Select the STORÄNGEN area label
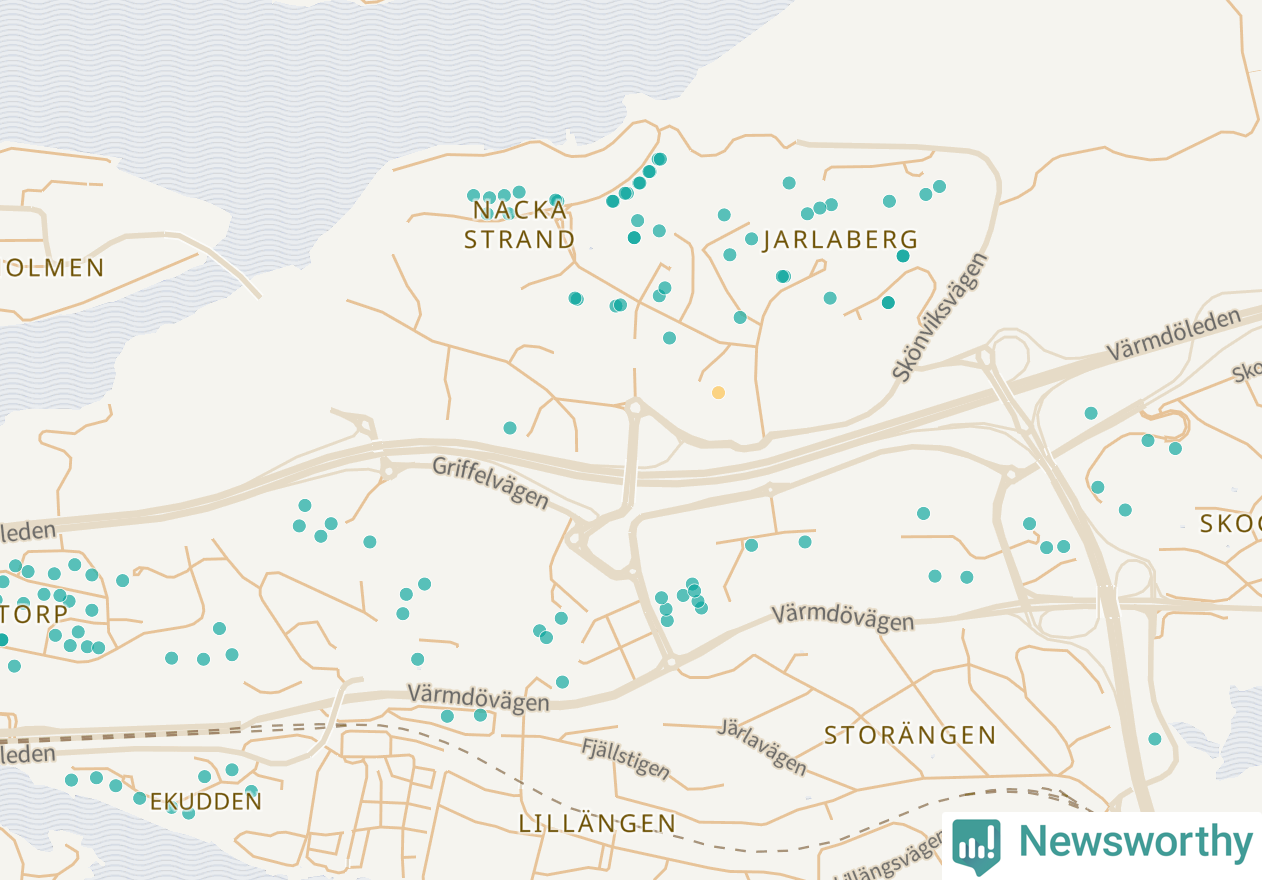Image resolution: width=1262 pixels, height=880 pixels. tap(910, 736)
